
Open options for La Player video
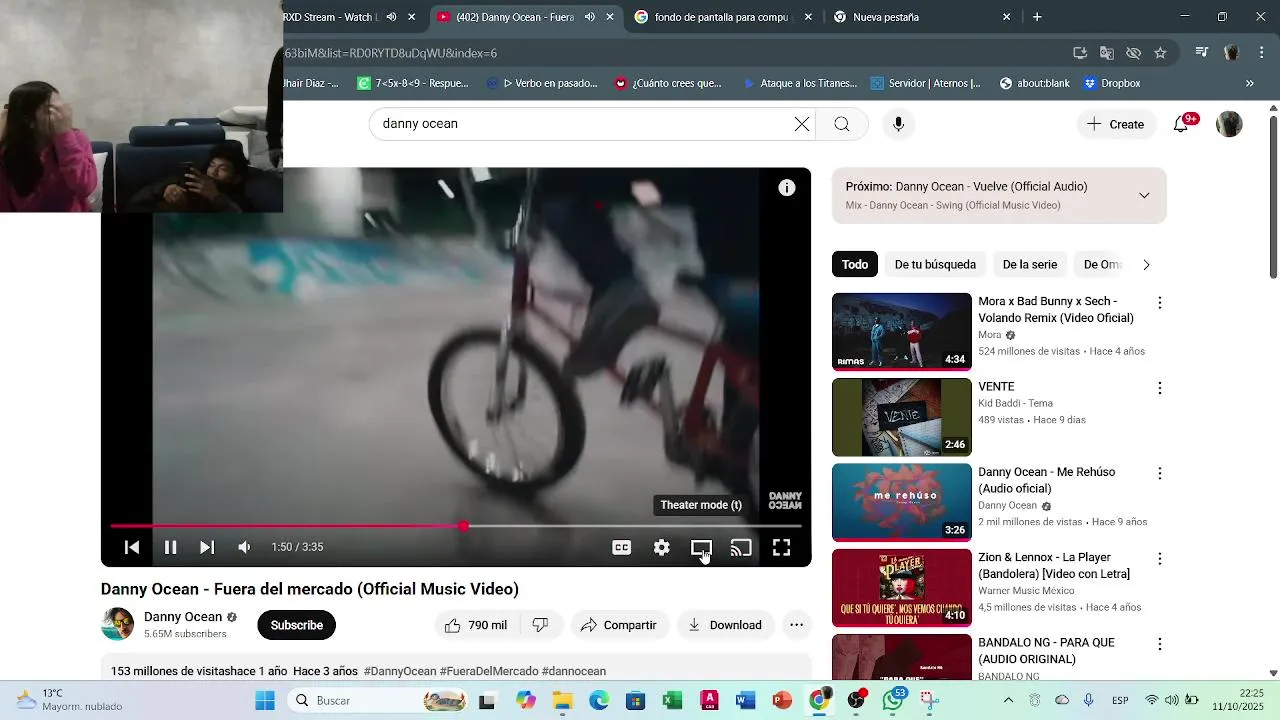coord(1160,559)
